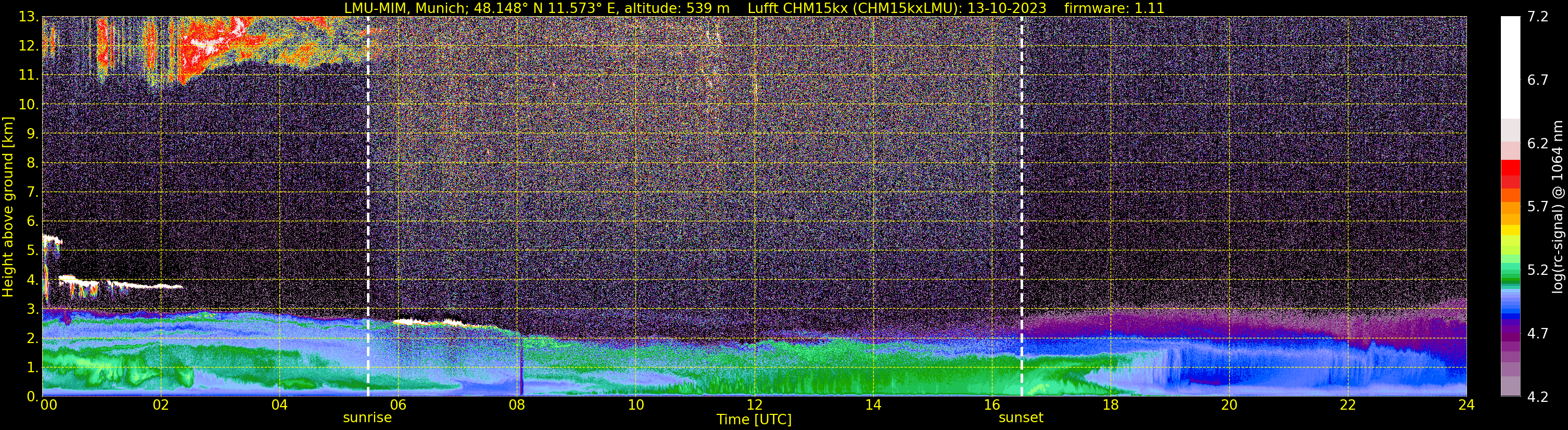Click the height axis tick label 2.
The width and height of the screenshot is (1568, 430).
click(x=32, y=338)
